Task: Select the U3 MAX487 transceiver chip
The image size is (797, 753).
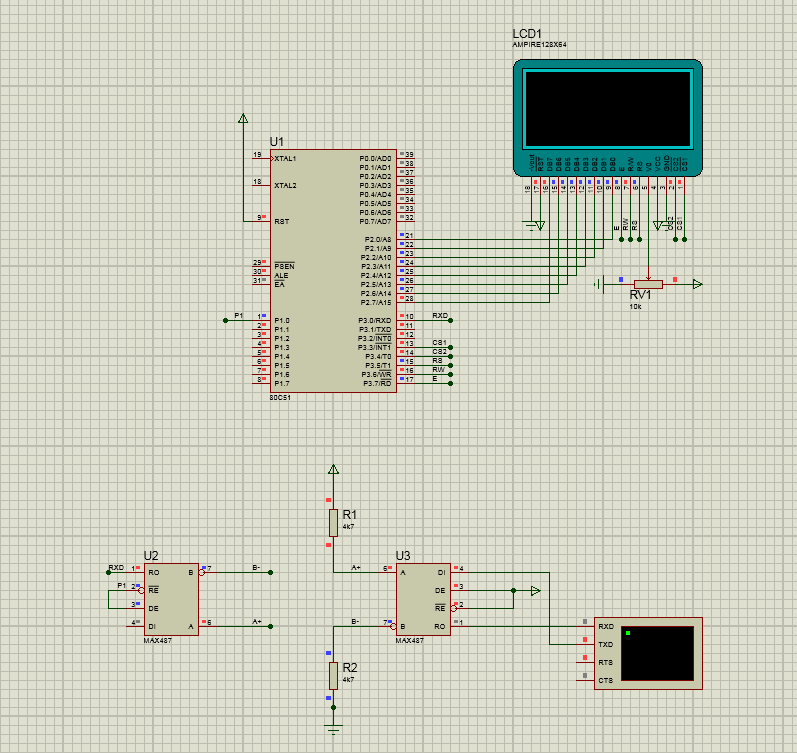Action: (x=423, y=598)
